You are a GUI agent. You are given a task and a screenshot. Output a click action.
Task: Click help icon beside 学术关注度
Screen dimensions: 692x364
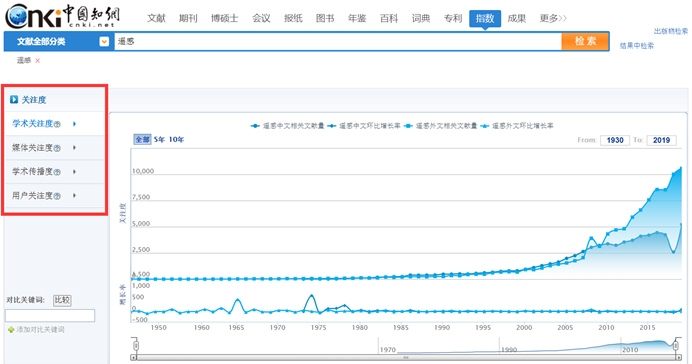57,124
